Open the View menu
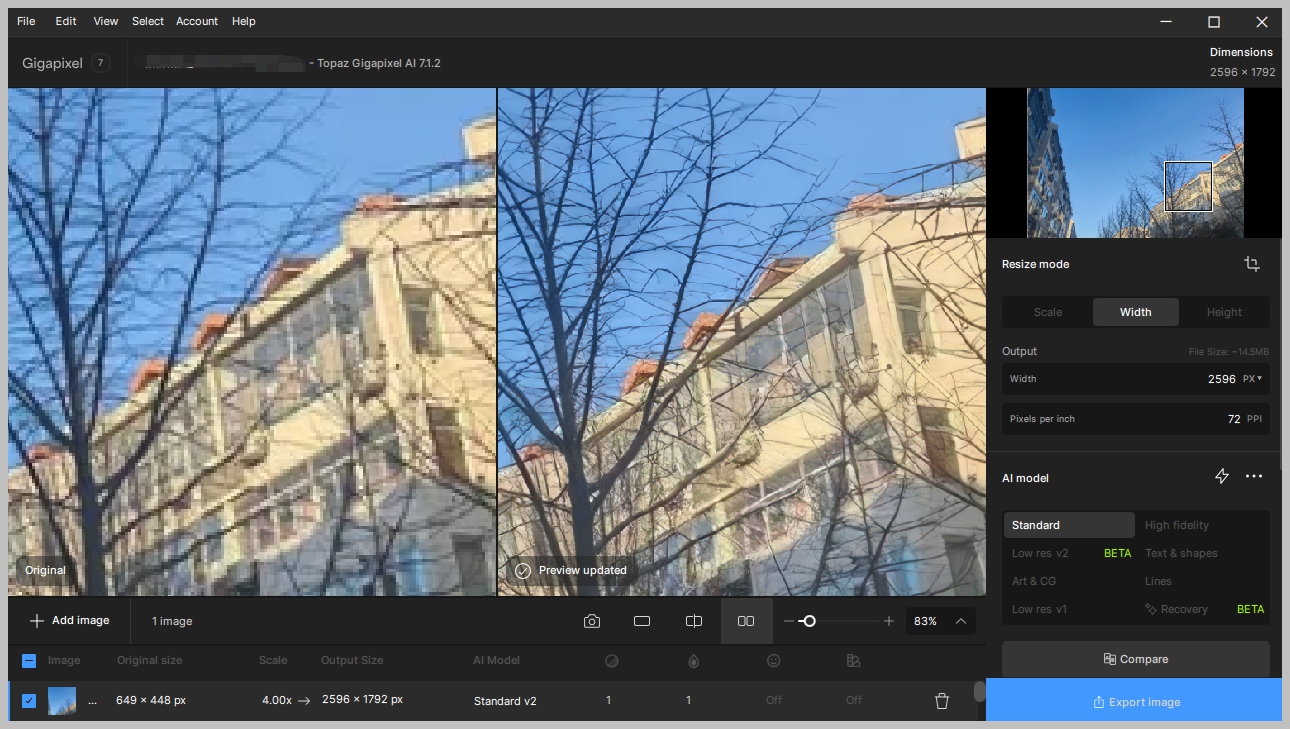1290x729 pixels. pos(105,21)
